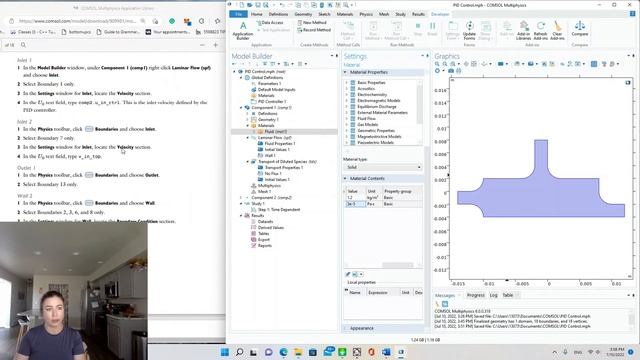
Task: Click the 3e-5 value field in Material Contents
Action: (355, 204)
